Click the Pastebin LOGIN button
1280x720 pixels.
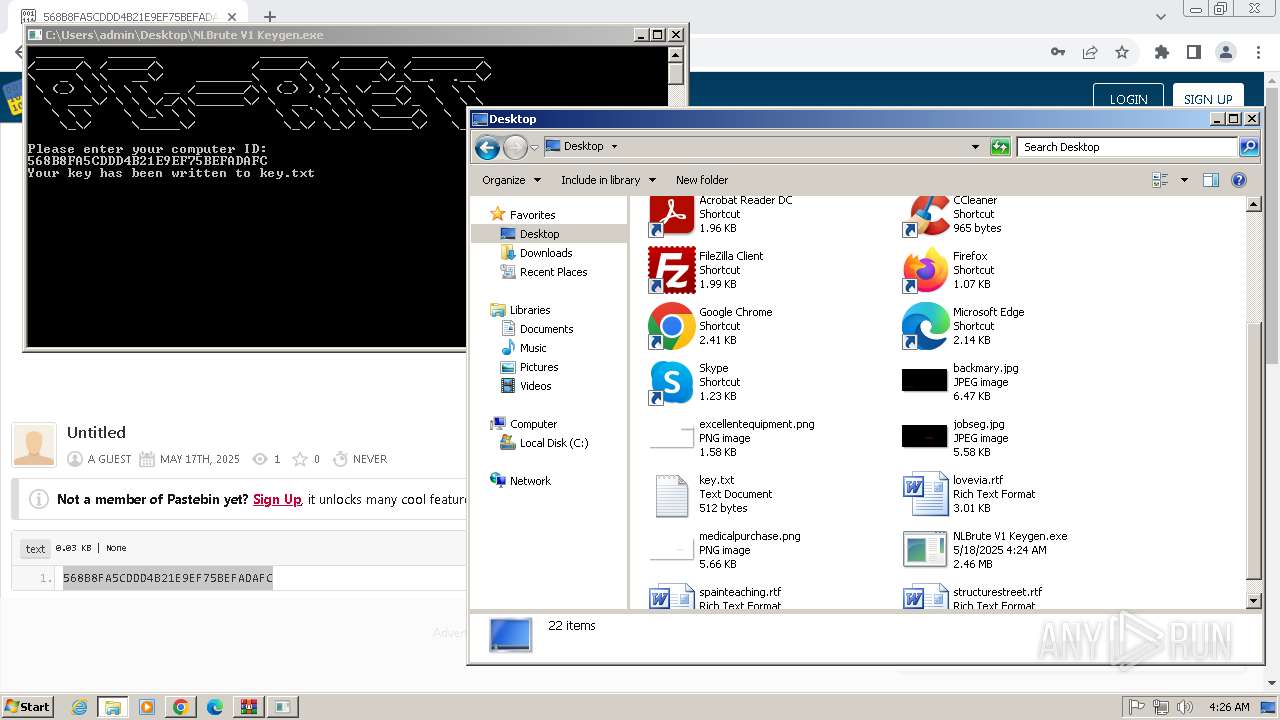point(1128,98)
